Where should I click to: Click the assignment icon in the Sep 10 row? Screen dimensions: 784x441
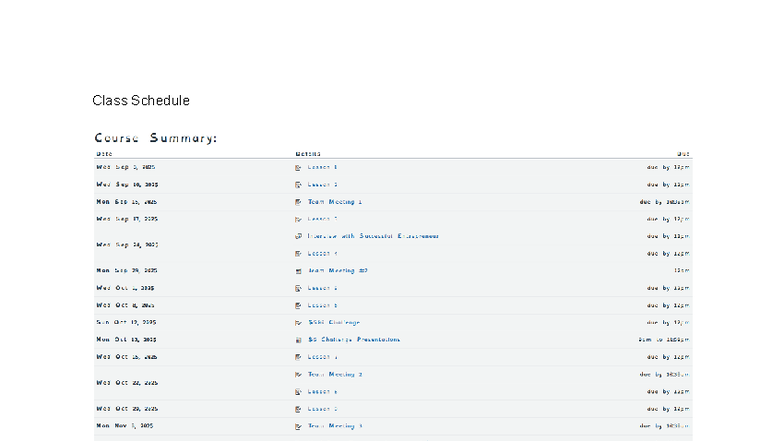coord(298,185)
